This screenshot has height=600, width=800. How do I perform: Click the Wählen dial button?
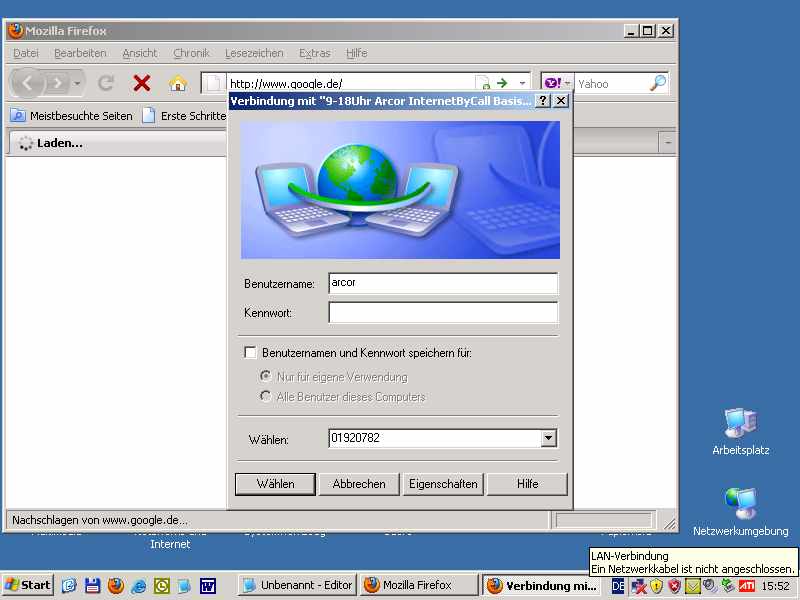276,484
